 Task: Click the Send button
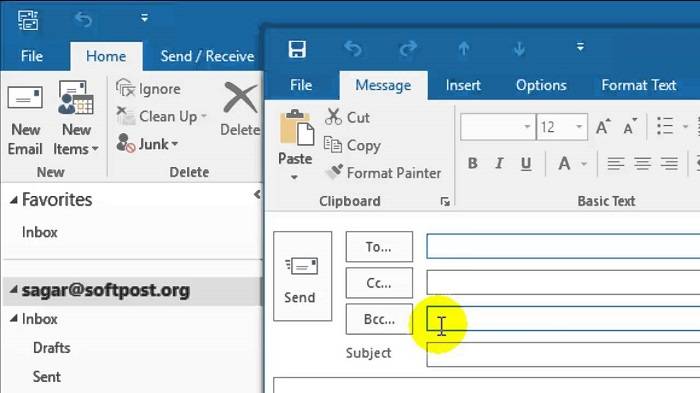pyautogui.click(x=302, y=276)
